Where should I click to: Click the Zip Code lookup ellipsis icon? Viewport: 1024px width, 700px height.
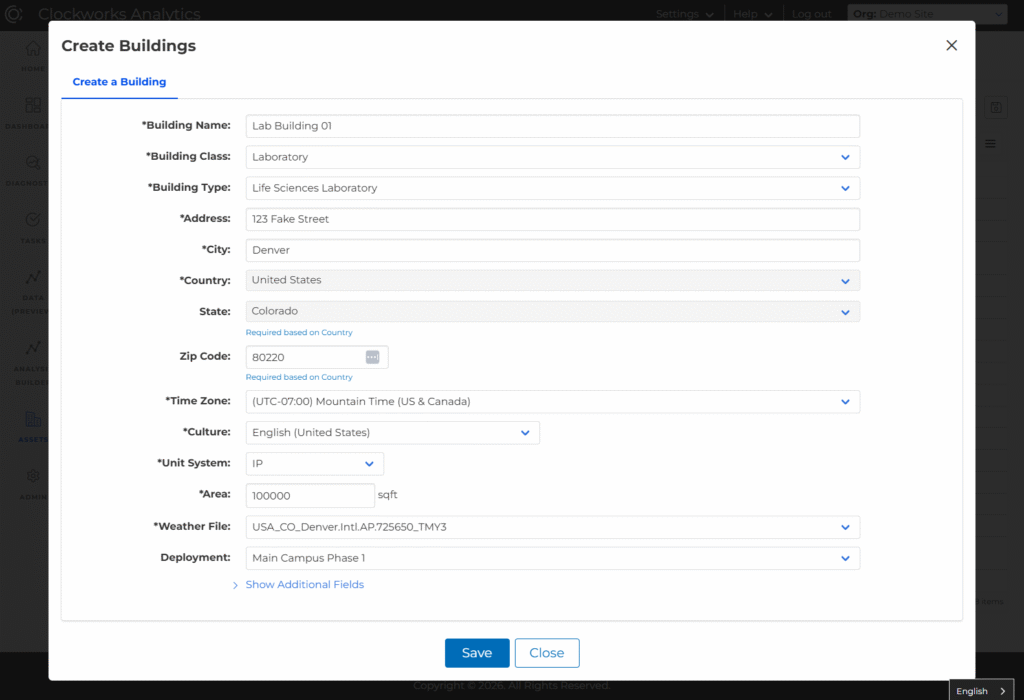tap(372, 357)
